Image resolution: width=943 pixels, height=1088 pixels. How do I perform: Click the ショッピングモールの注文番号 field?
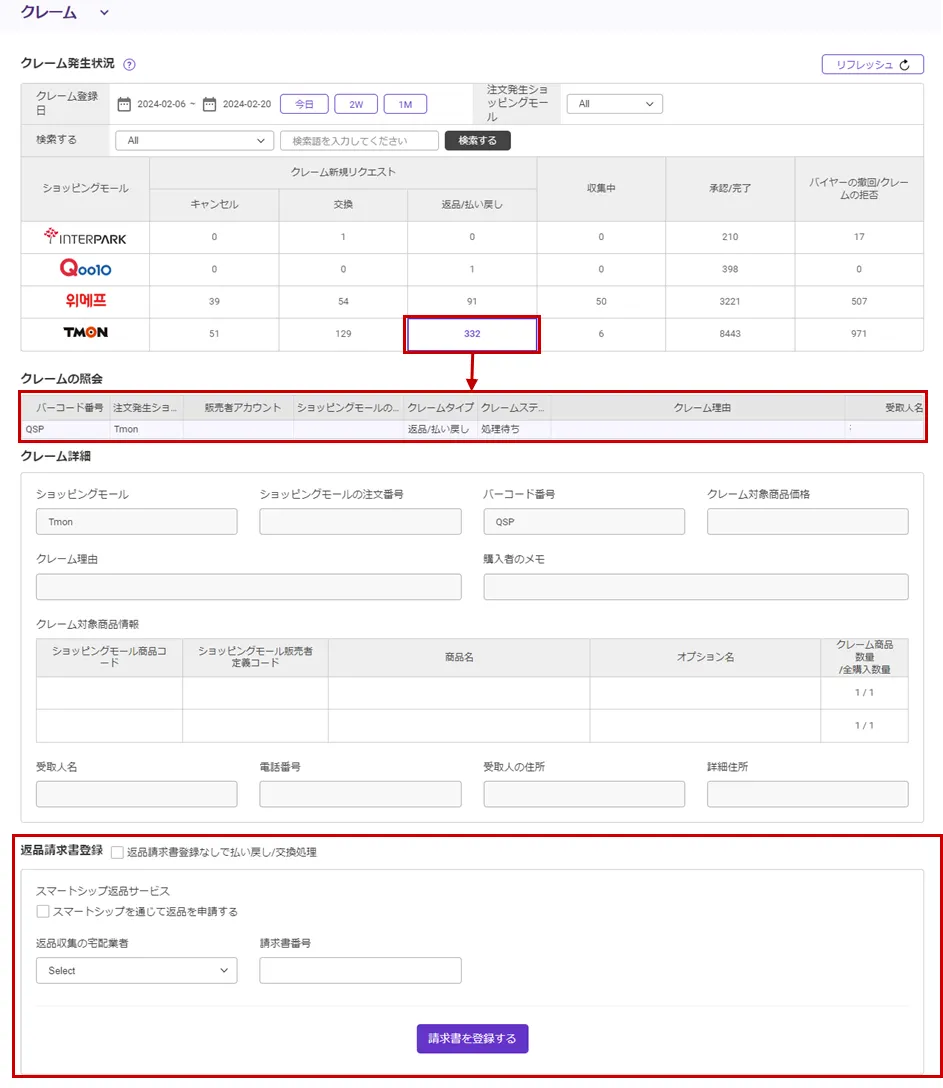360,522
